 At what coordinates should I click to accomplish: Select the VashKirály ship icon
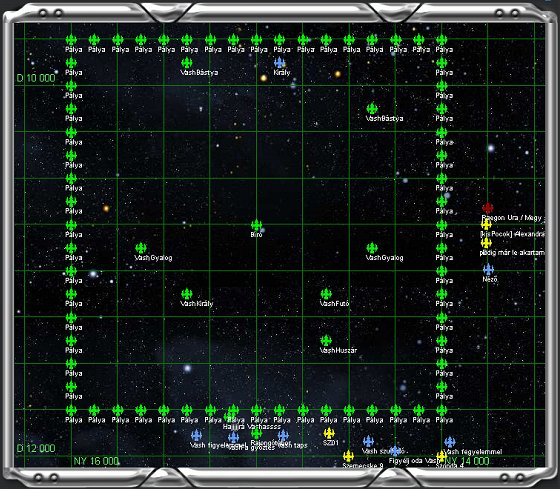click(x=187, y=294)
